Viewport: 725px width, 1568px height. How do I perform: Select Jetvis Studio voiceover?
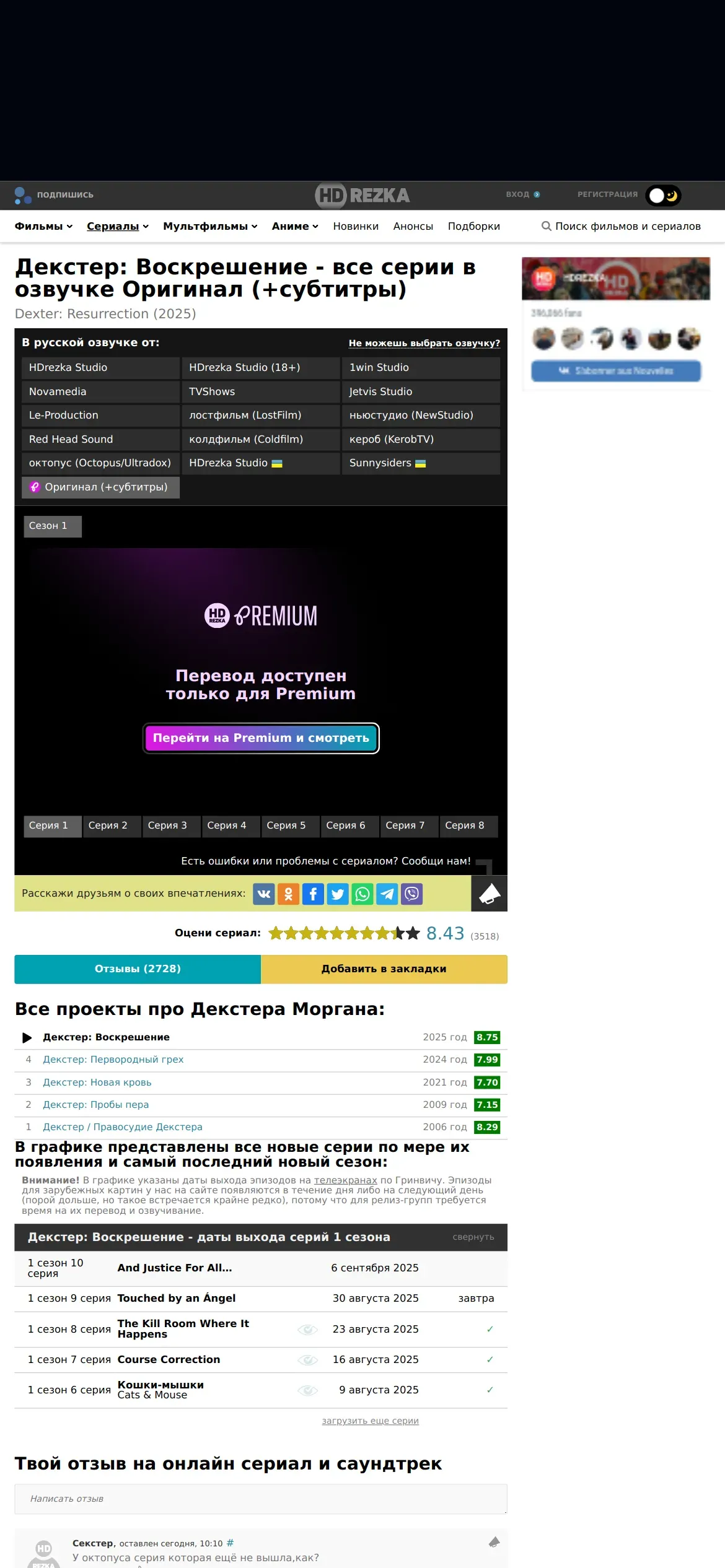tap(421, 392)
